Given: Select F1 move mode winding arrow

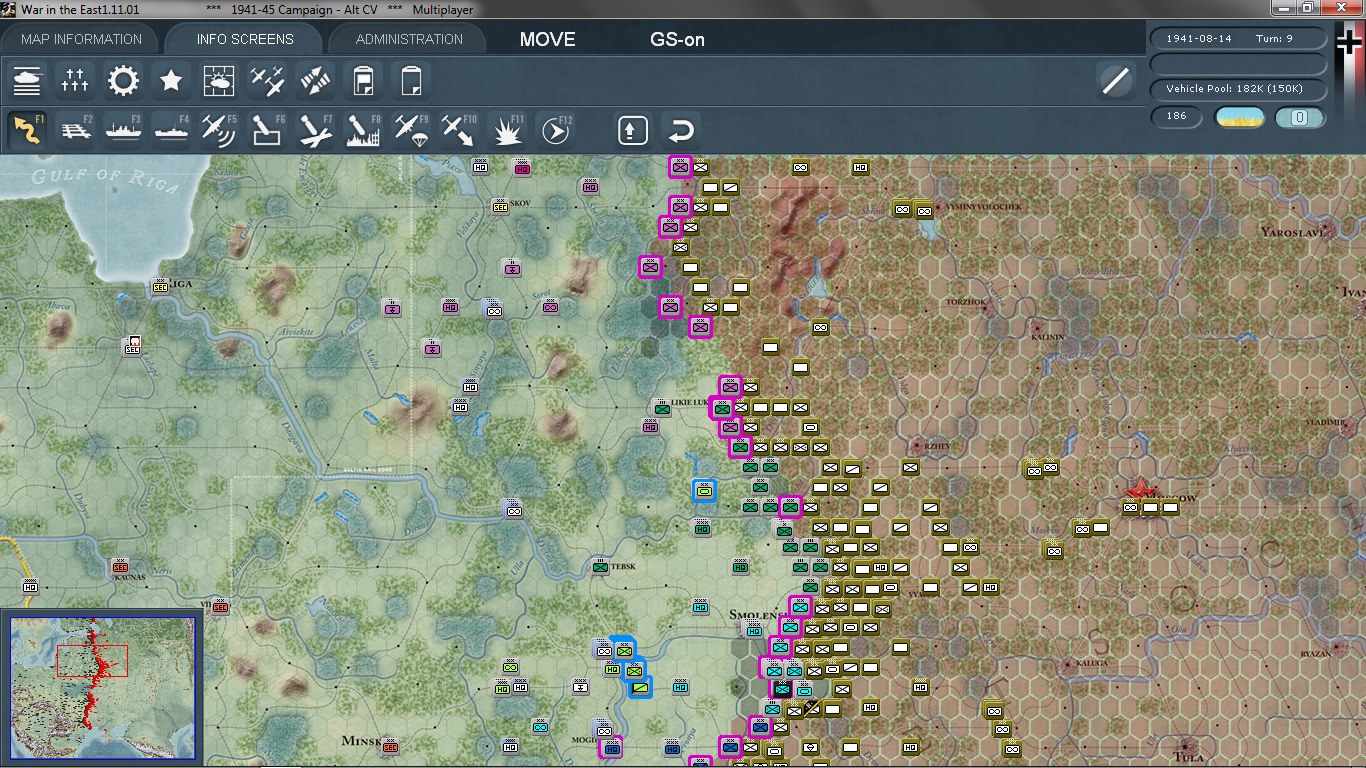Looking at the screenshot, I should 27,130.
